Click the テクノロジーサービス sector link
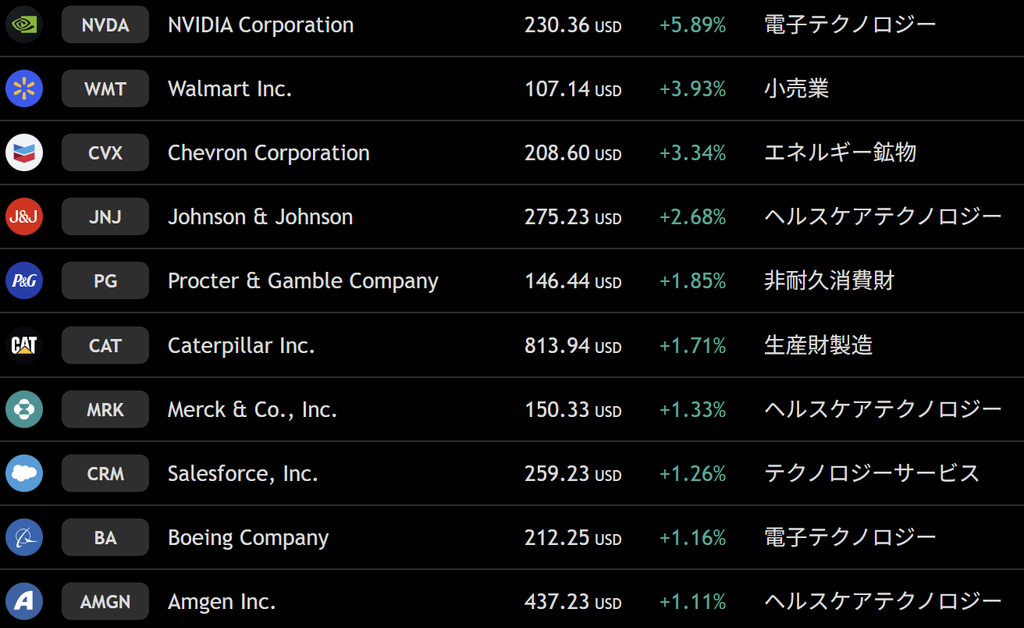The image size is (1024, 628). (872, 473)
